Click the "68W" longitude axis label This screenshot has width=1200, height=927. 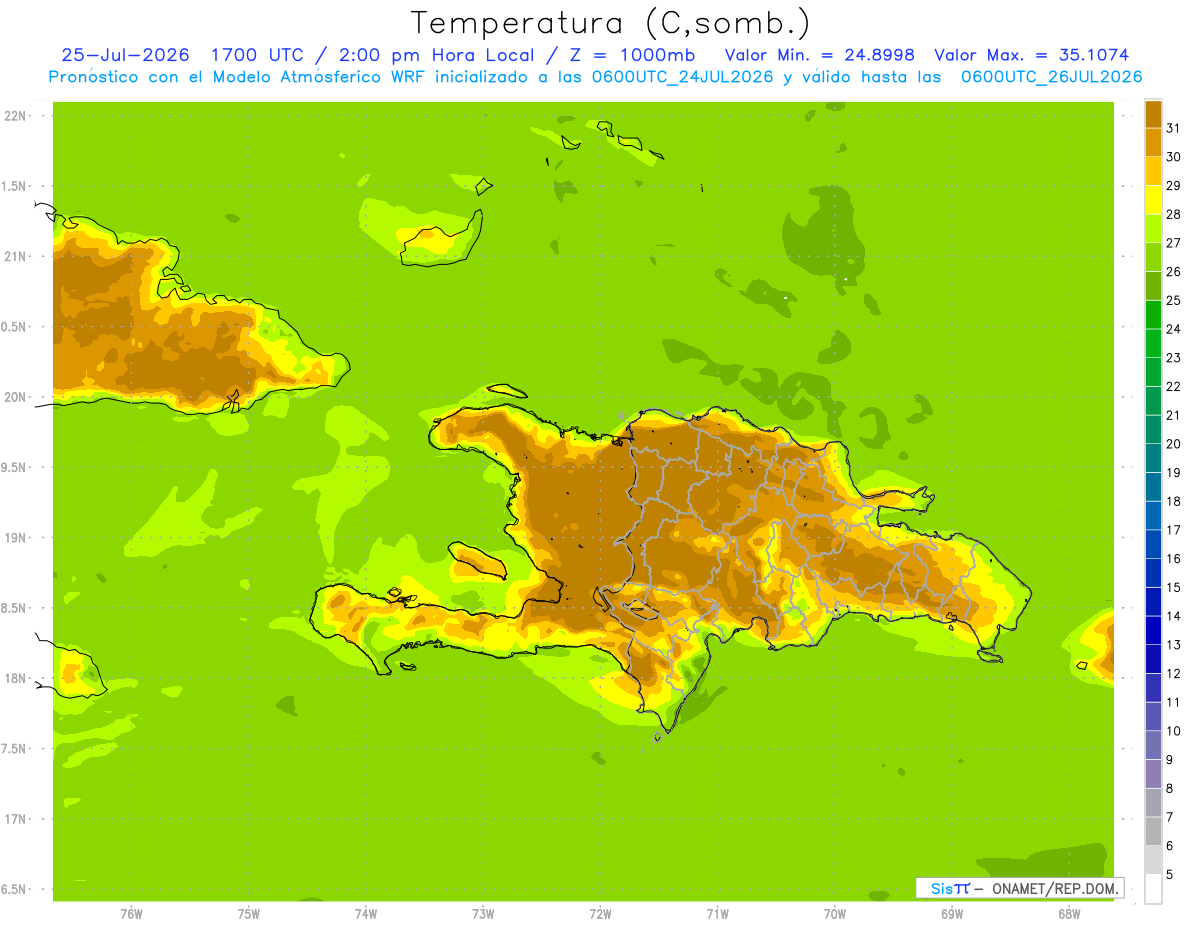1069,914
